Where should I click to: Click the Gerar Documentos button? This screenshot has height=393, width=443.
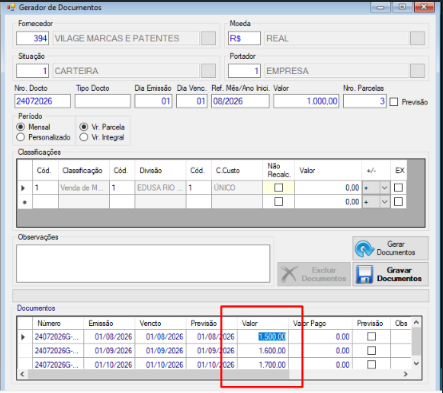390,248
